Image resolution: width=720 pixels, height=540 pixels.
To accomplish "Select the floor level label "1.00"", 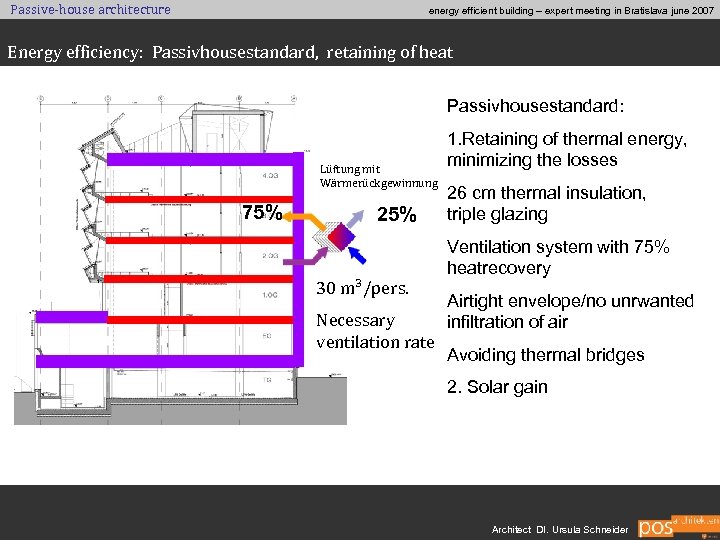I will [x=270, y=295].
